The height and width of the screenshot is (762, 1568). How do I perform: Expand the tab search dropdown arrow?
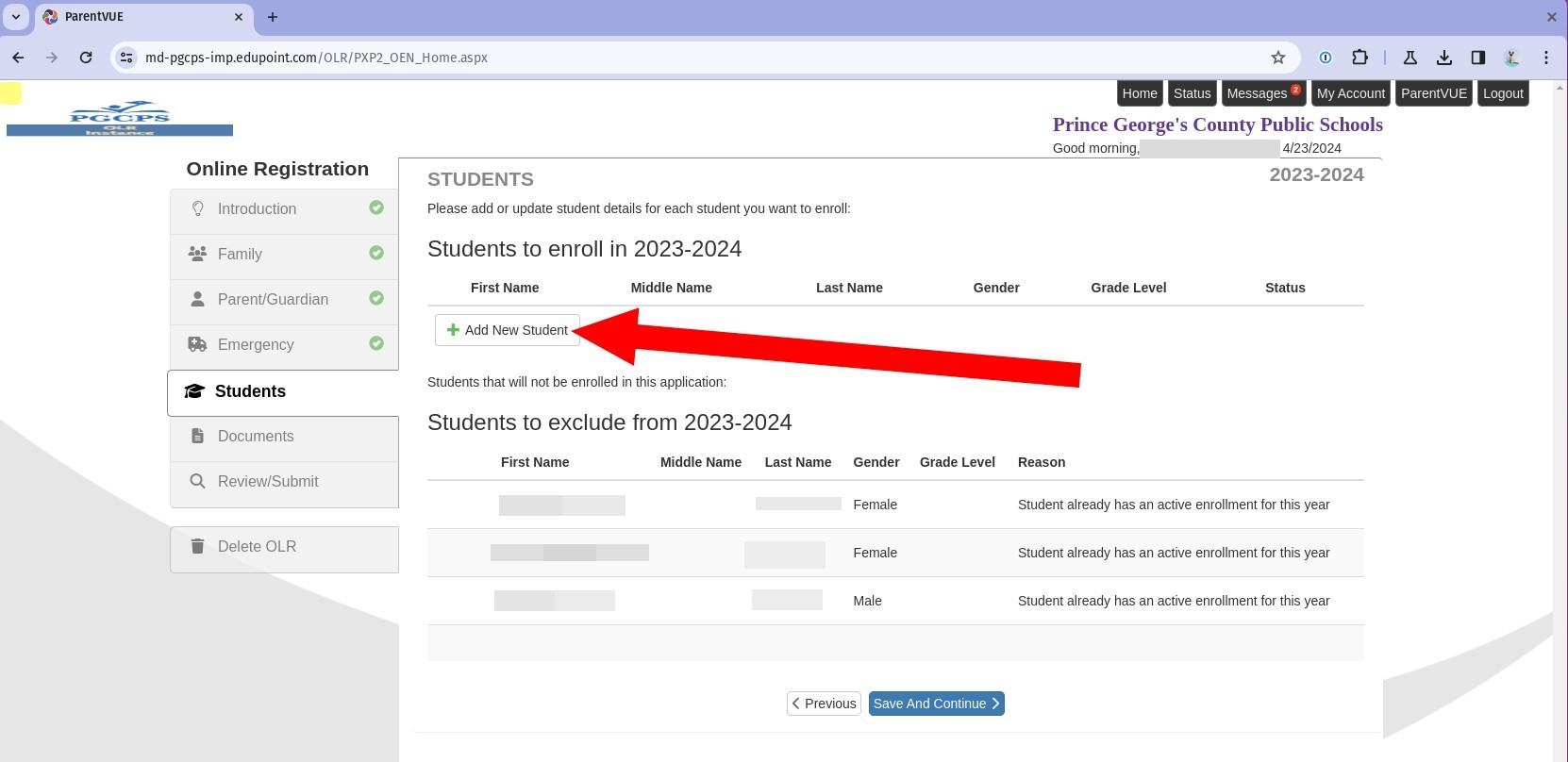click(16, 17)
